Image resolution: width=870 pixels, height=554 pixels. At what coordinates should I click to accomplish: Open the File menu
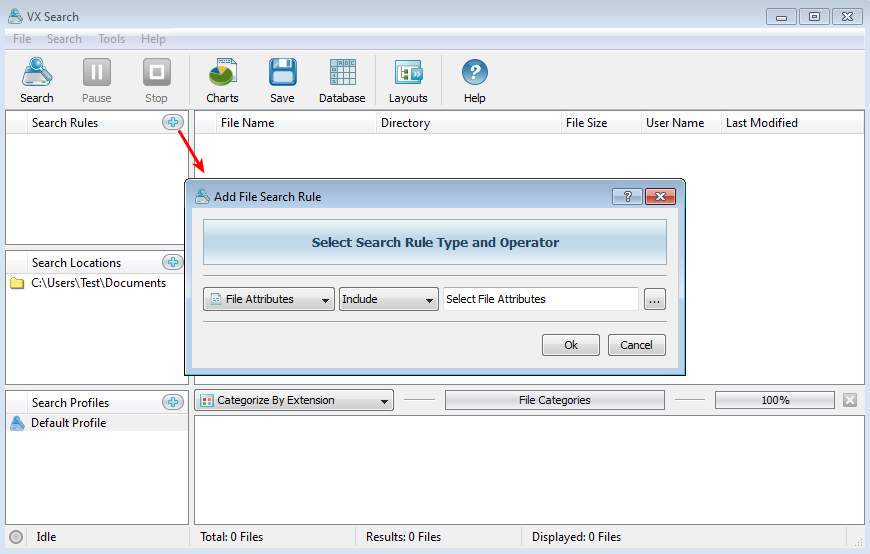pyautogui.click(x=22, y=39)
